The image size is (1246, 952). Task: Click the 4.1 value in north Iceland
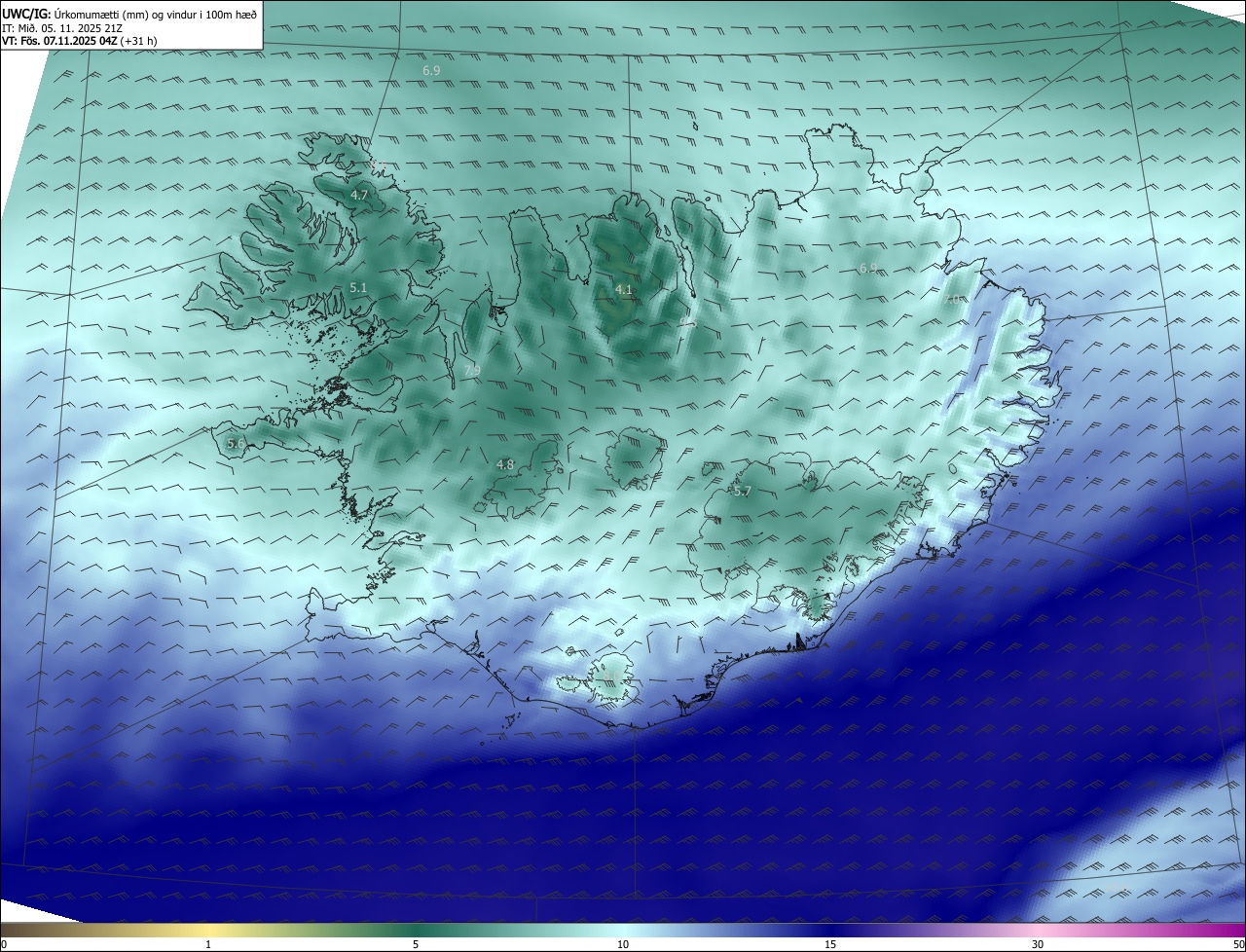tap(624, 289)
